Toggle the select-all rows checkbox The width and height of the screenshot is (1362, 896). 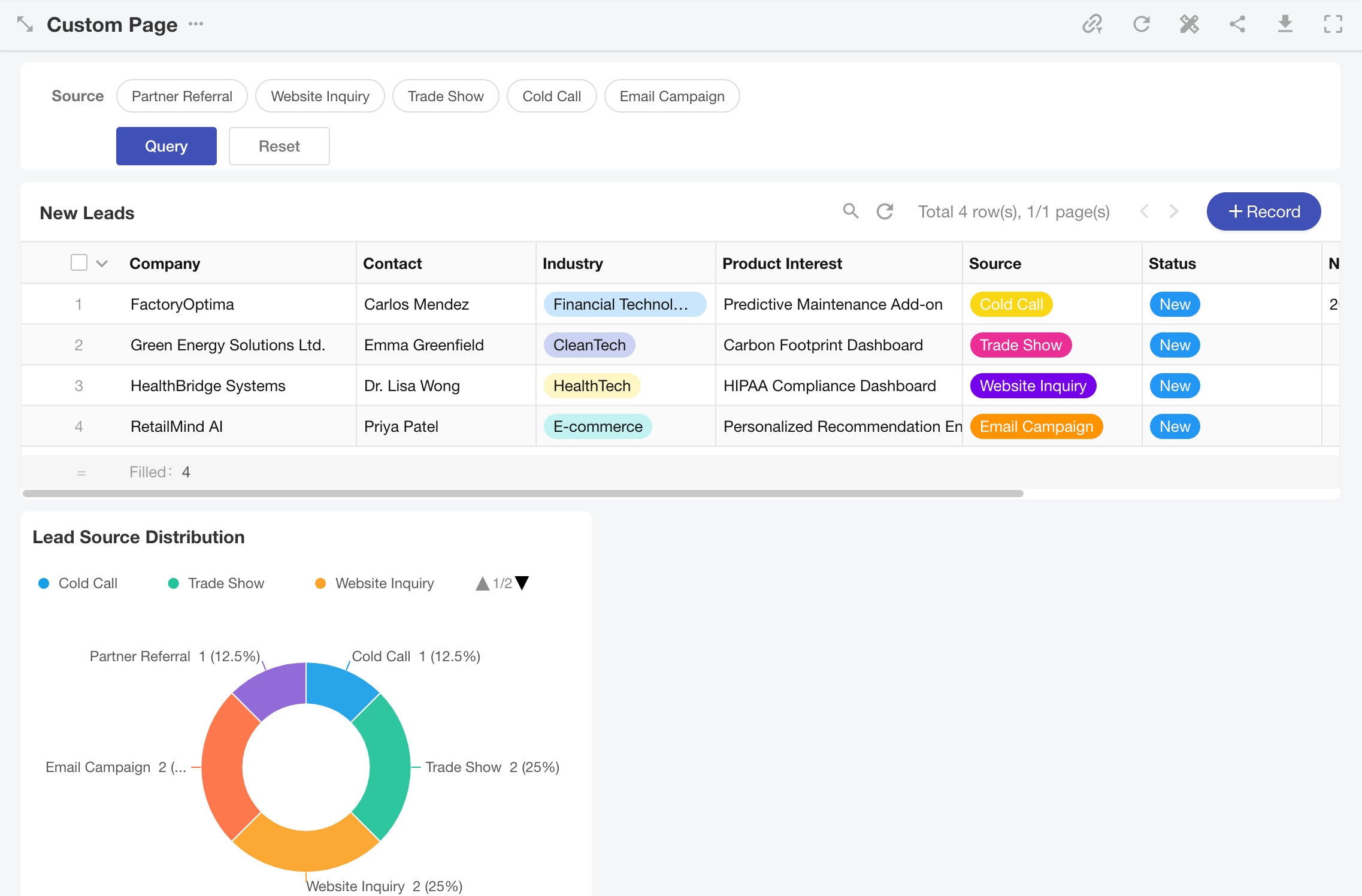(x=79, y=263)
